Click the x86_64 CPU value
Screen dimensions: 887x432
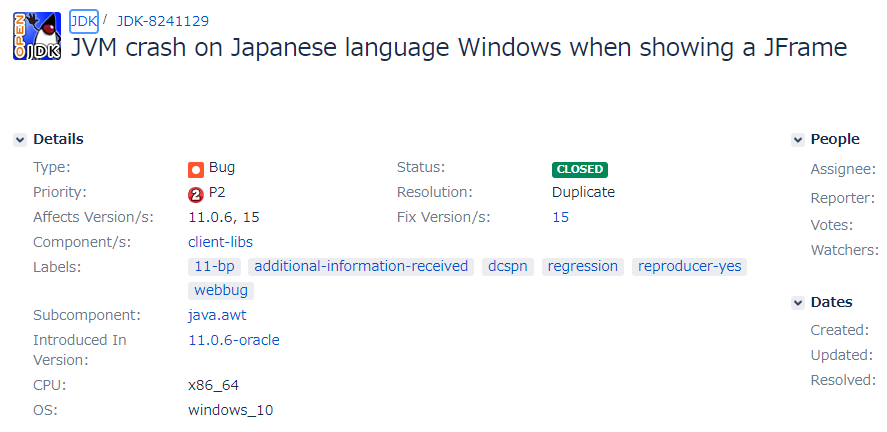(x=213, y=386)
